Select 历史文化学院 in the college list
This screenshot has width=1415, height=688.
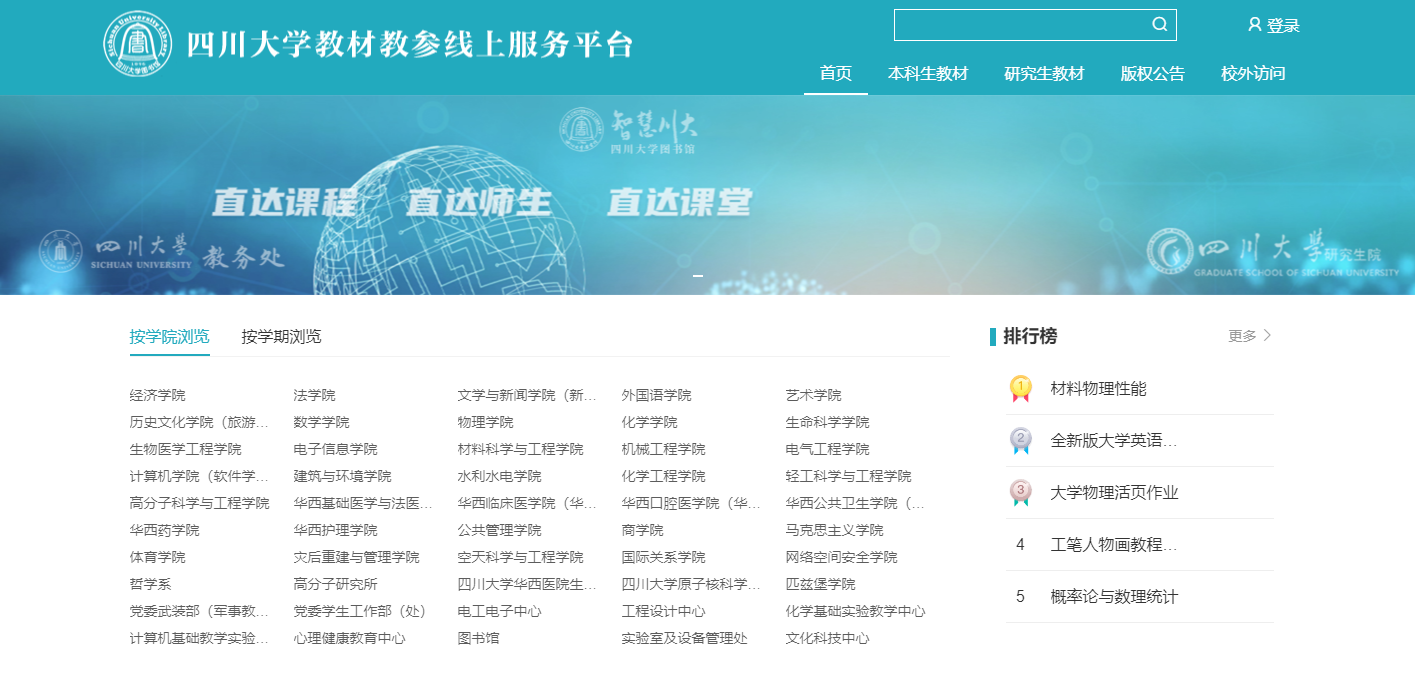tap(200, 423)
